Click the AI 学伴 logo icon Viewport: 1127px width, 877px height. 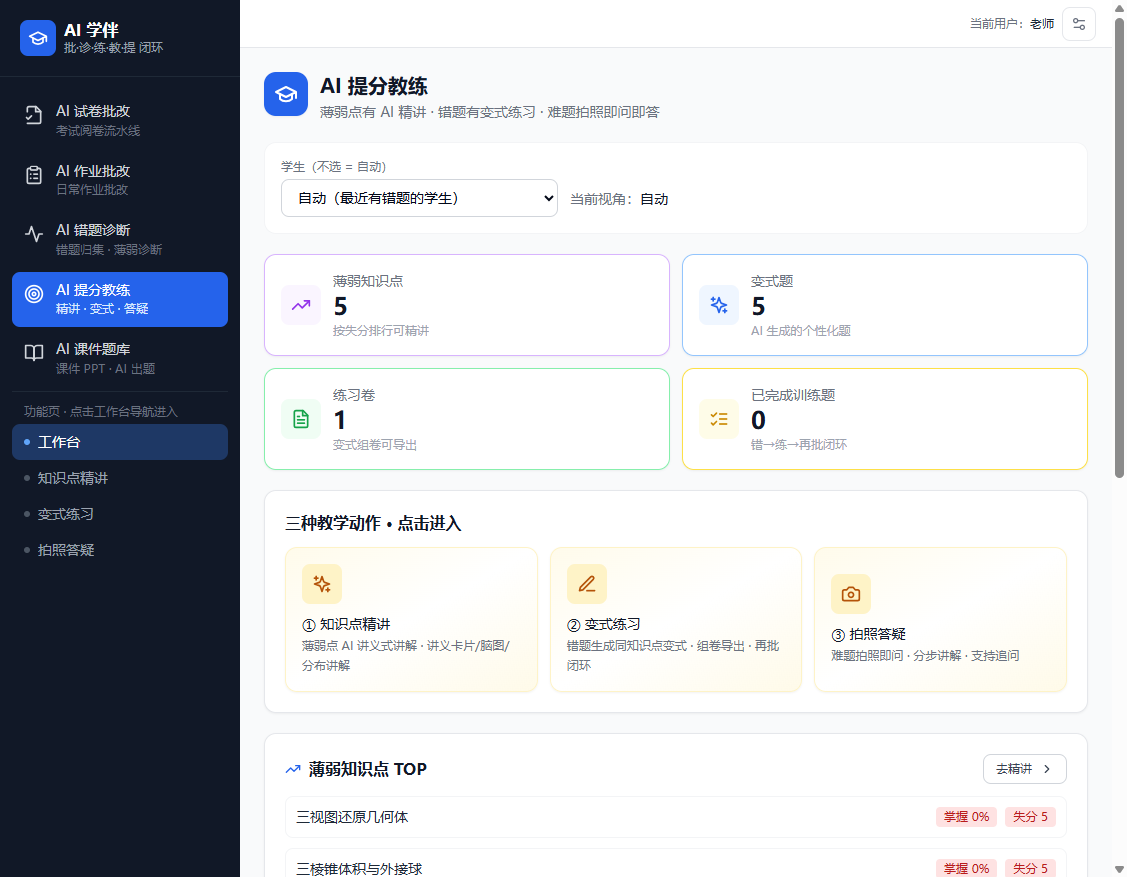coord(37,38)
